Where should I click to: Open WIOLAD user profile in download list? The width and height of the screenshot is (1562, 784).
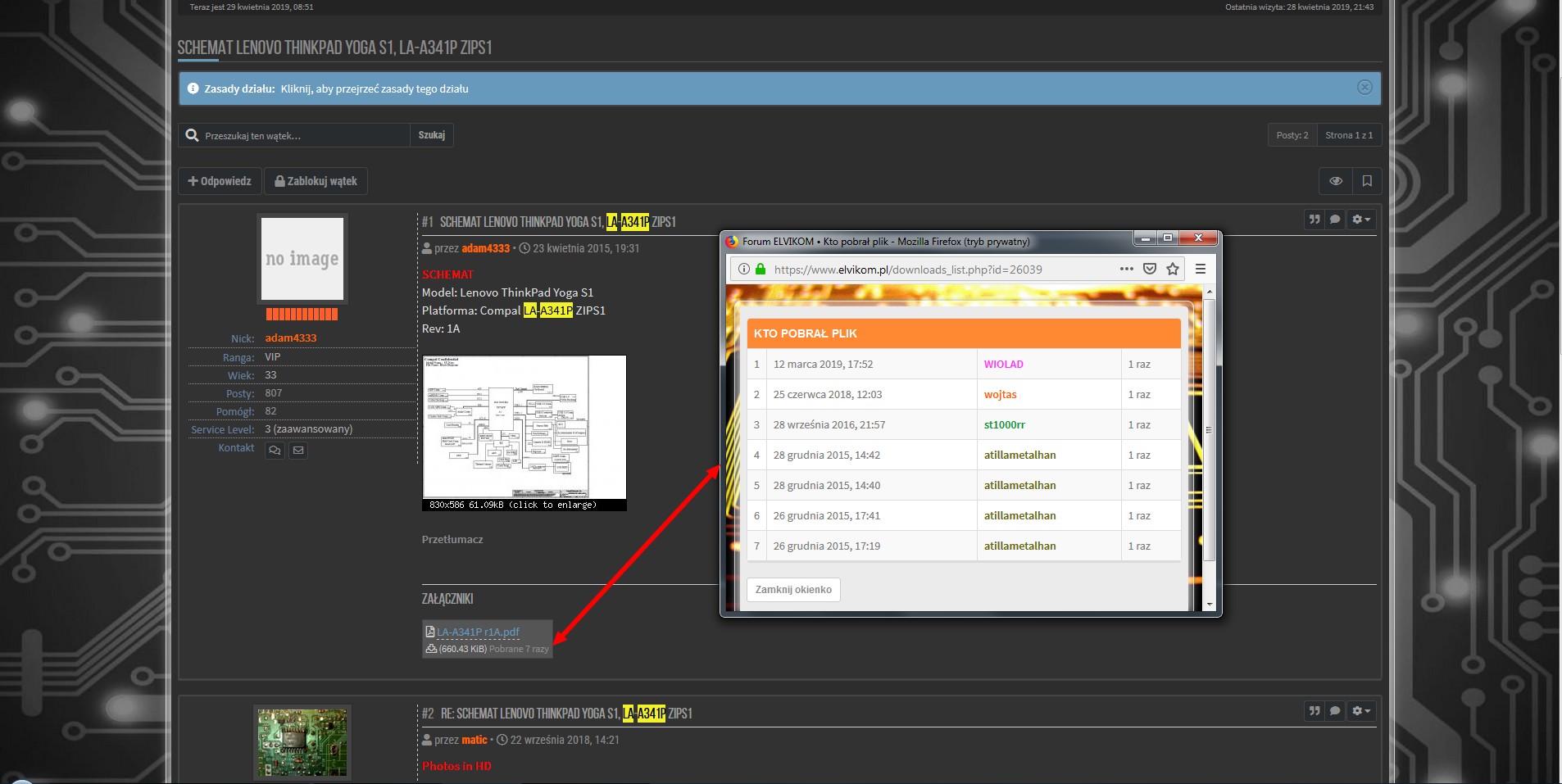(x=1004, y=365)
